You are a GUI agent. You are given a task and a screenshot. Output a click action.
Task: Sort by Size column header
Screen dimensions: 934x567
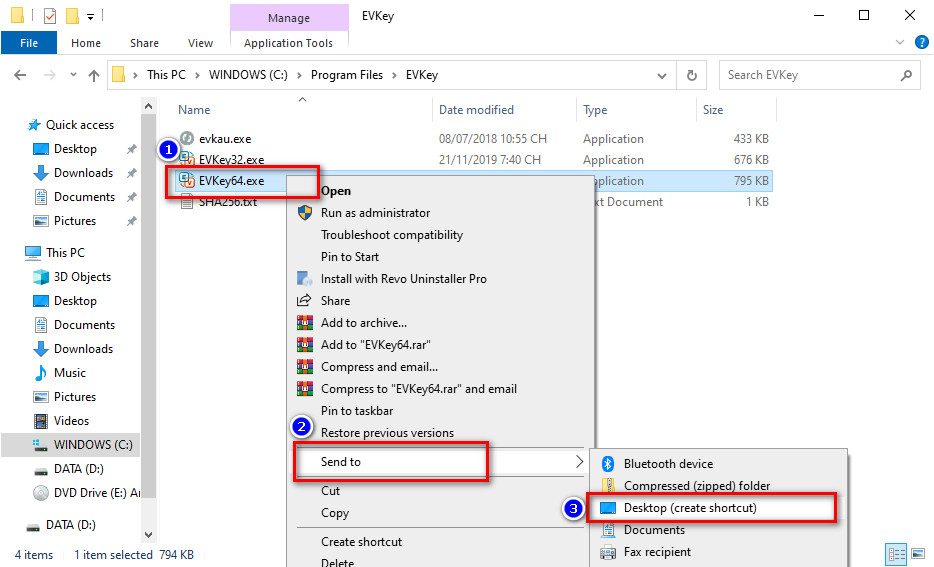click(x=713, y=110)
